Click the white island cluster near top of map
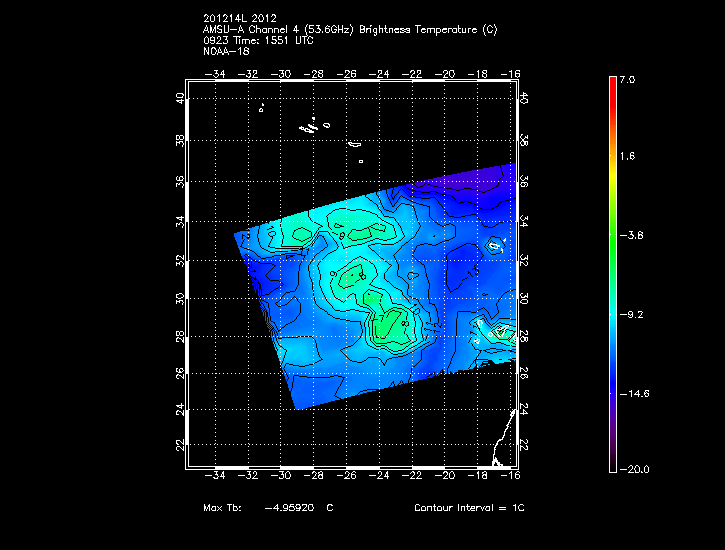The width and height of the screenshot is (725, 550). (x=312, y=127)
